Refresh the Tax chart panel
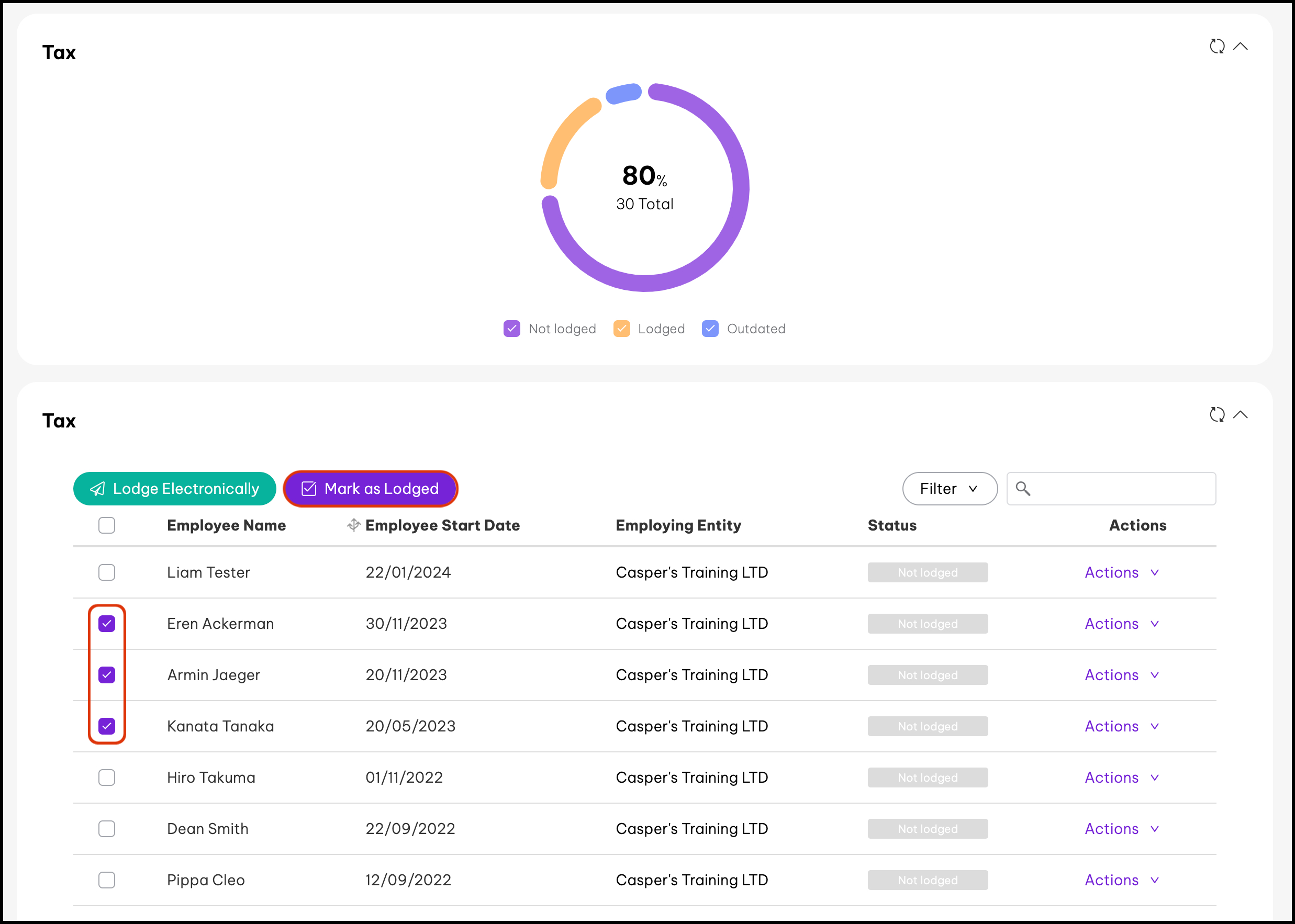Viewport: 1295px width, 924px height. pos(1216,46)
